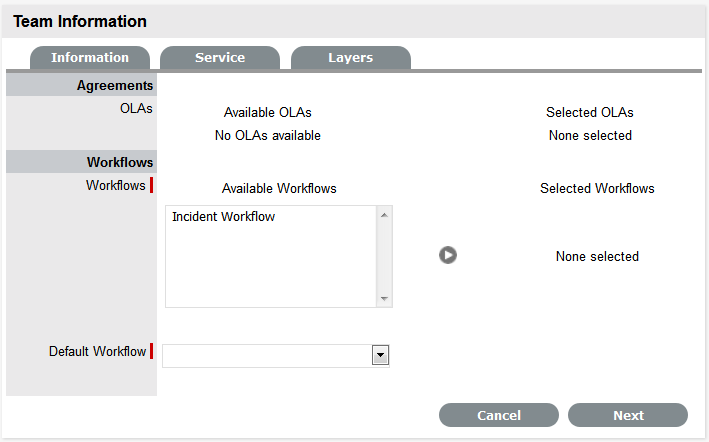
Task: Click the Available Workflows scrollbar track
Action: [385, 256]
